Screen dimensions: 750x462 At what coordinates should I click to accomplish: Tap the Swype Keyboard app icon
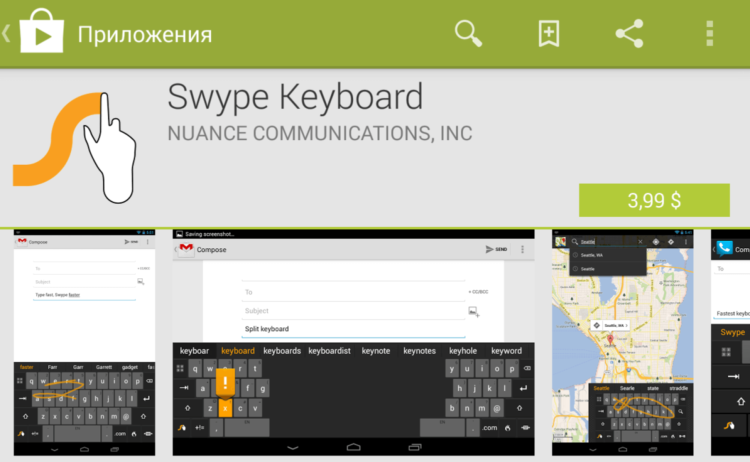(75, 147)
